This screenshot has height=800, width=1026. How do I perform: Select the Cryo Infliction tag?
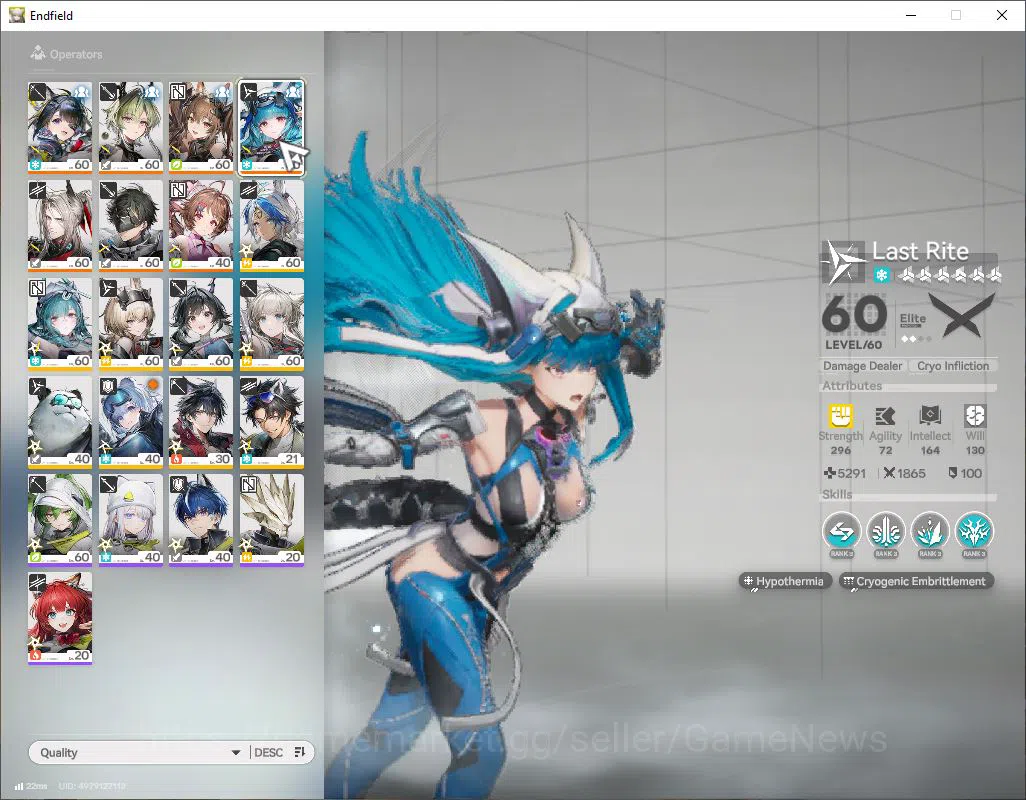pyautogui.click(x=953, y=366)
